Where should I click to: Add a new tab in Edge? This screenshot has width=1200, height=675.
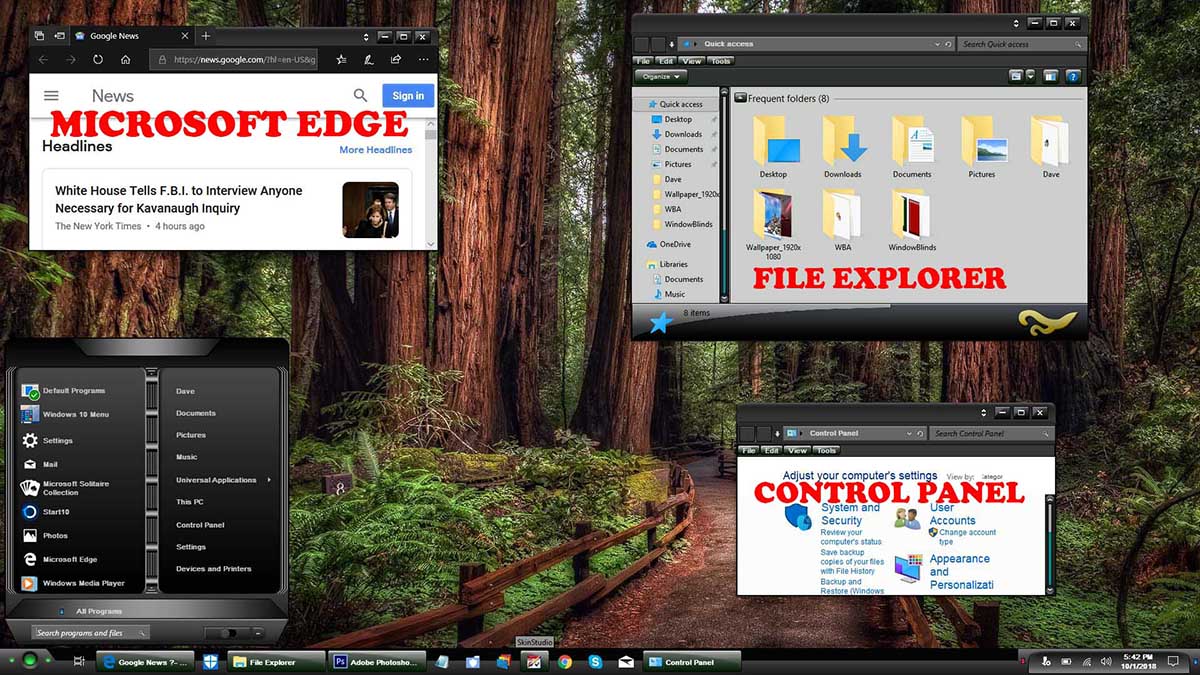(206, 36)
